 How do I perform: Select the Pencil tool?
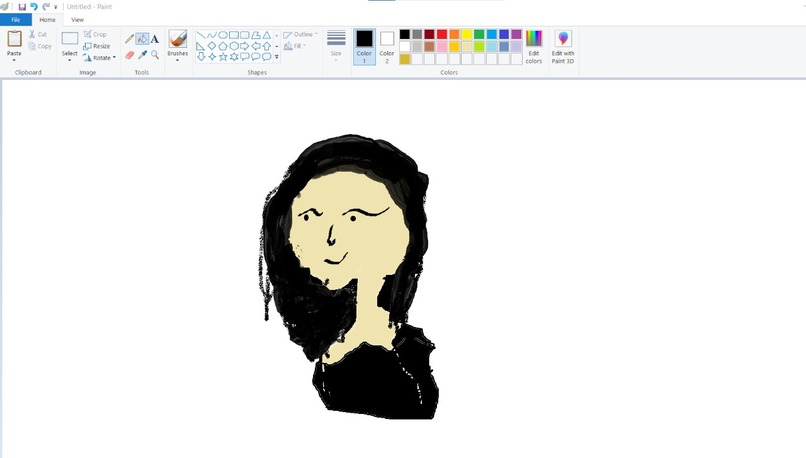tap(129, 39)
